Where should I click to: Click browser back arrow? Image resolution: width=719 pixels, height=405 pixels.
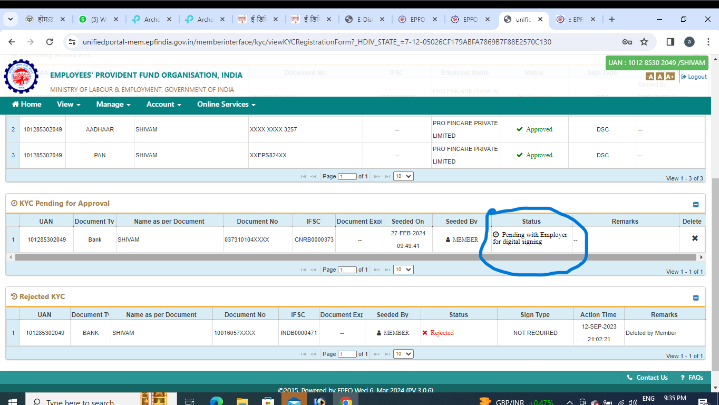(x=12, y=42)
